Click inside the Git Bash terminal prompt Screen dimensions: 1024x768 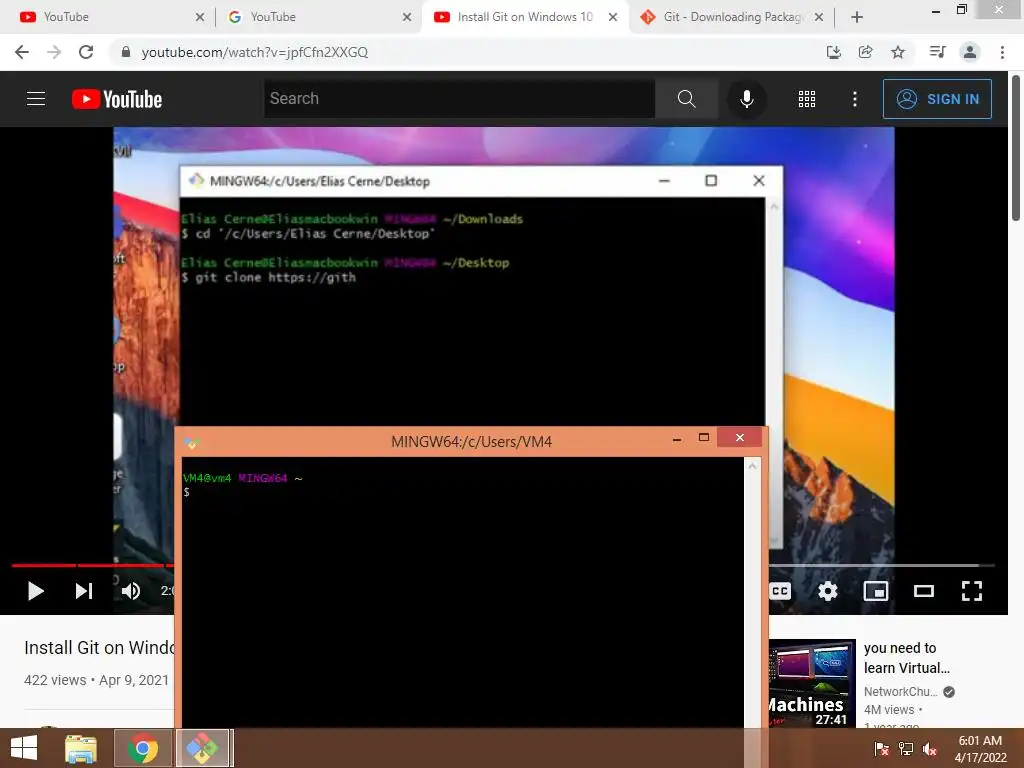click(x=462, y=592)
